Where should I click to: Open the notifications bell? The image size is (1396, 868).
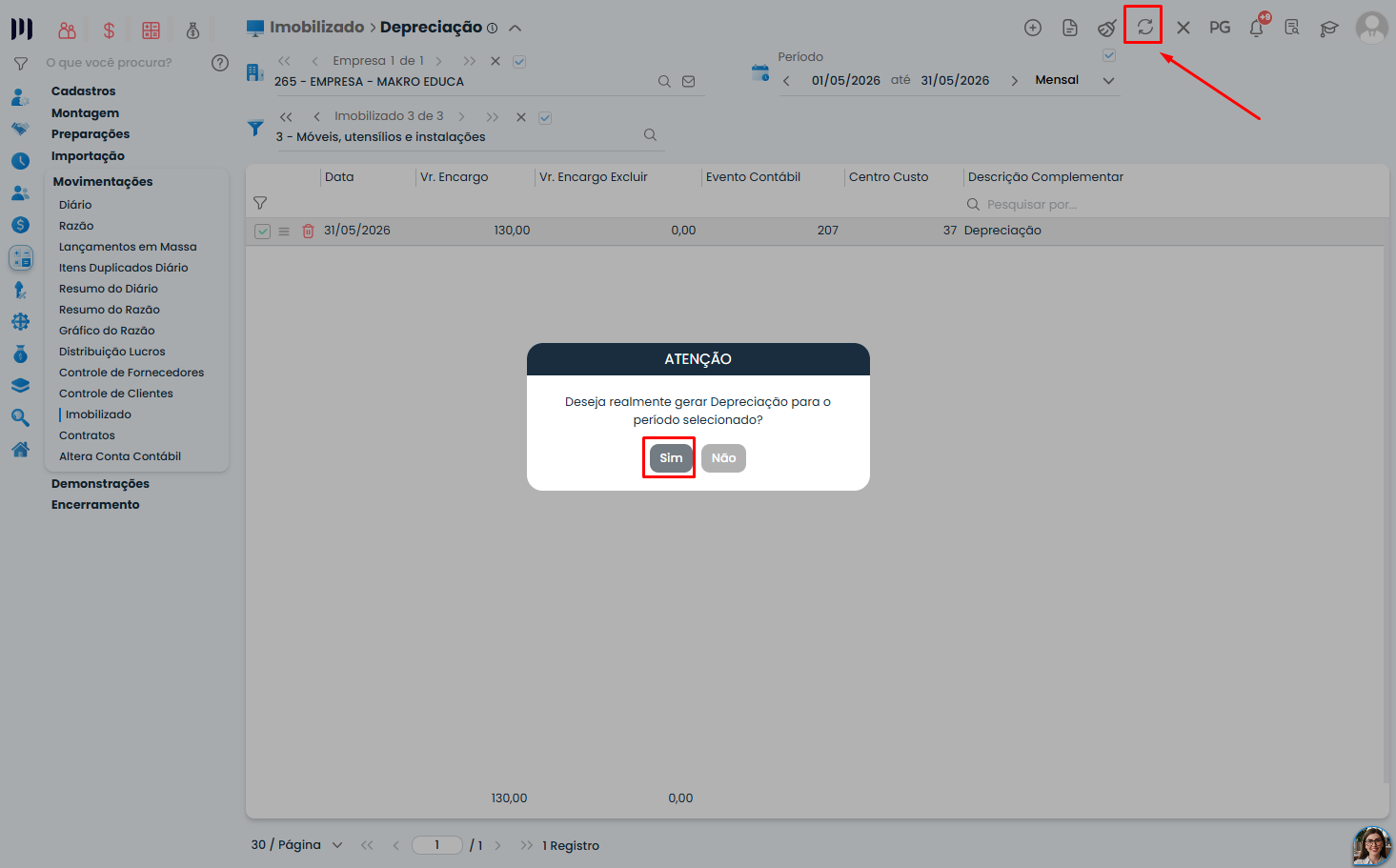point(1257,28)
